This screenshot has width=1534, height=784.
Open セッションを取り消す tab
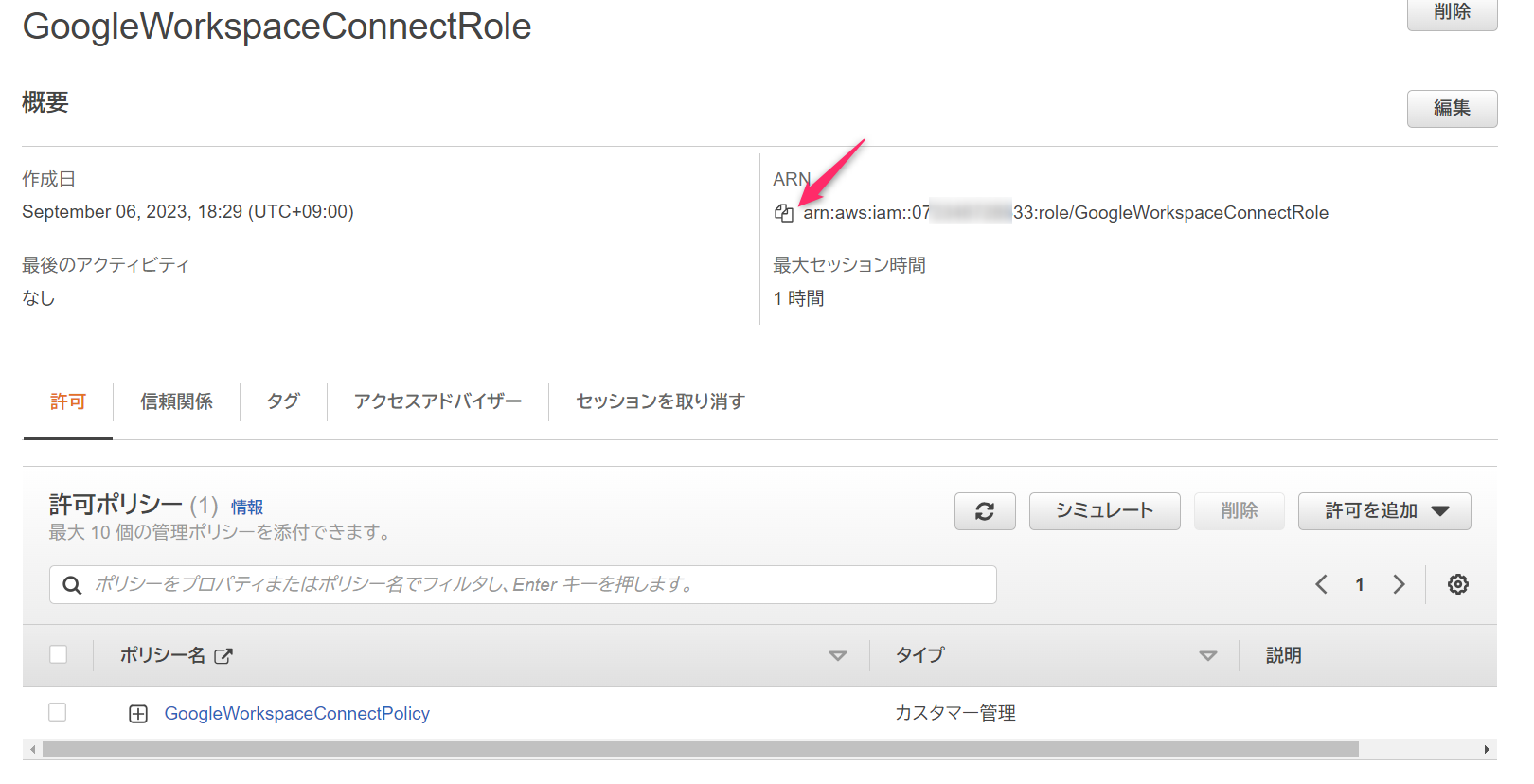click(x=660, y=401)
